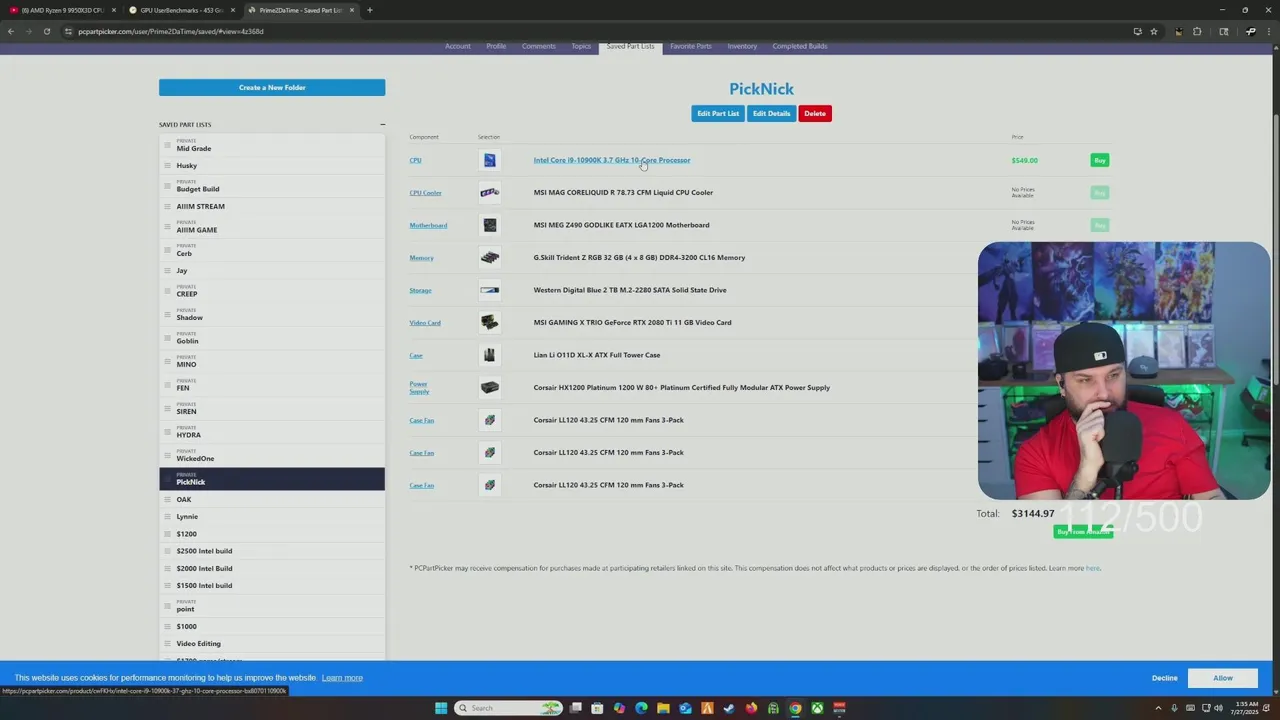Image resolution: width=1280 pixels, height=720 pixels.
Task: Click the Video Card component link
Action: coord(425,323)
